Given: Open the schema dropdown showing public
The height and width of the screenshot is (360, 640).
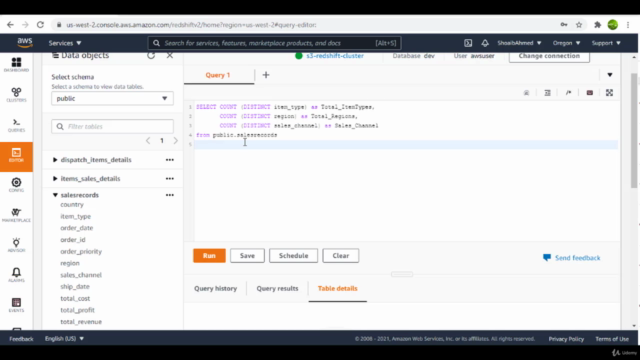Looking at the screenshot, I should click(x=112, y=98).
